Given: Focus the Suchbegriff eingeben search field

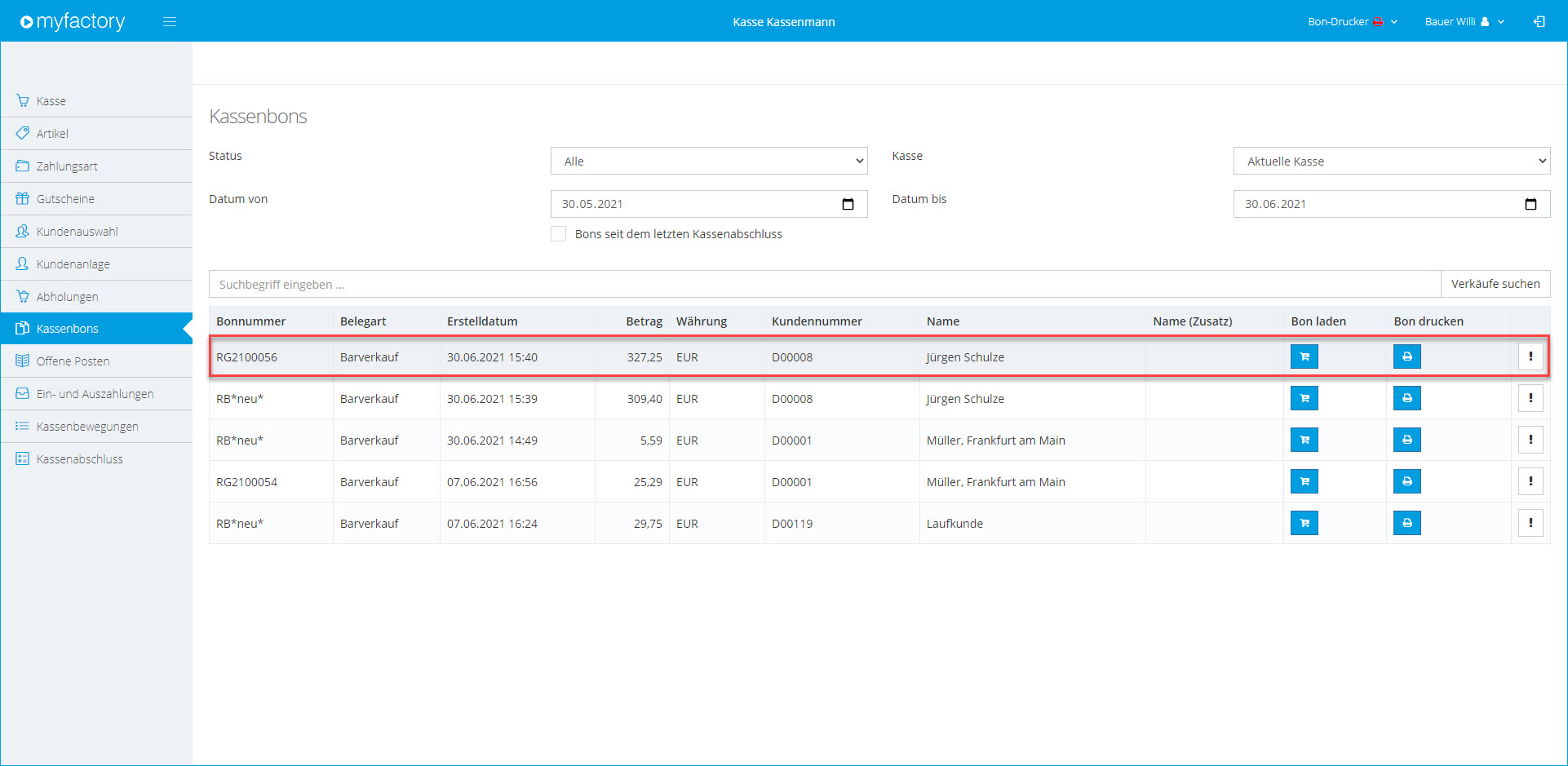Looking at the screenshot, I should pos(825,284).
